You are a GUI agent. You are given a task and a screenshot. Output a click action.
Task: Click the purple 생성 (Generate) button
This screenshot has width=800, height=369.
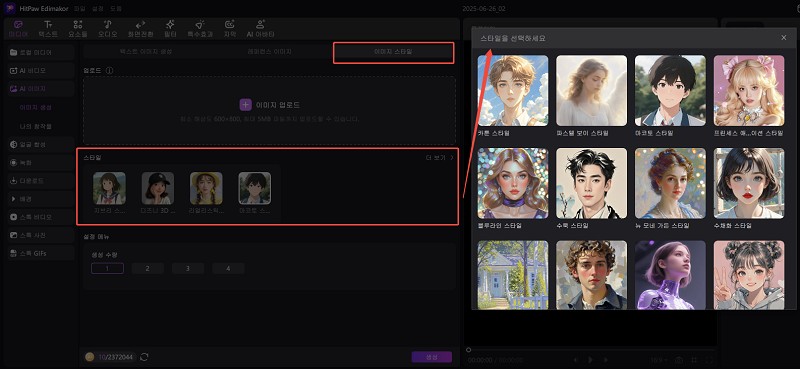432,357
